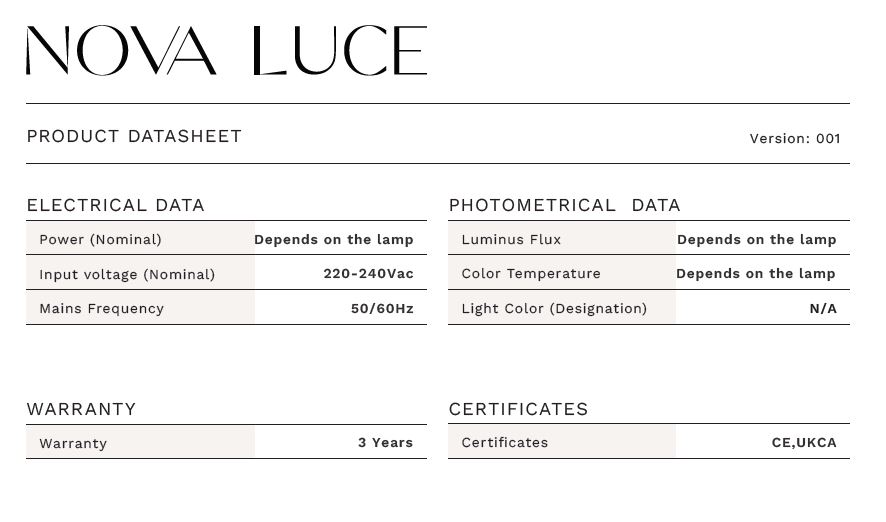This screenshot has height=522, width=886.
Task: Select the Power (Nominal) label
Action: (100, 240)
